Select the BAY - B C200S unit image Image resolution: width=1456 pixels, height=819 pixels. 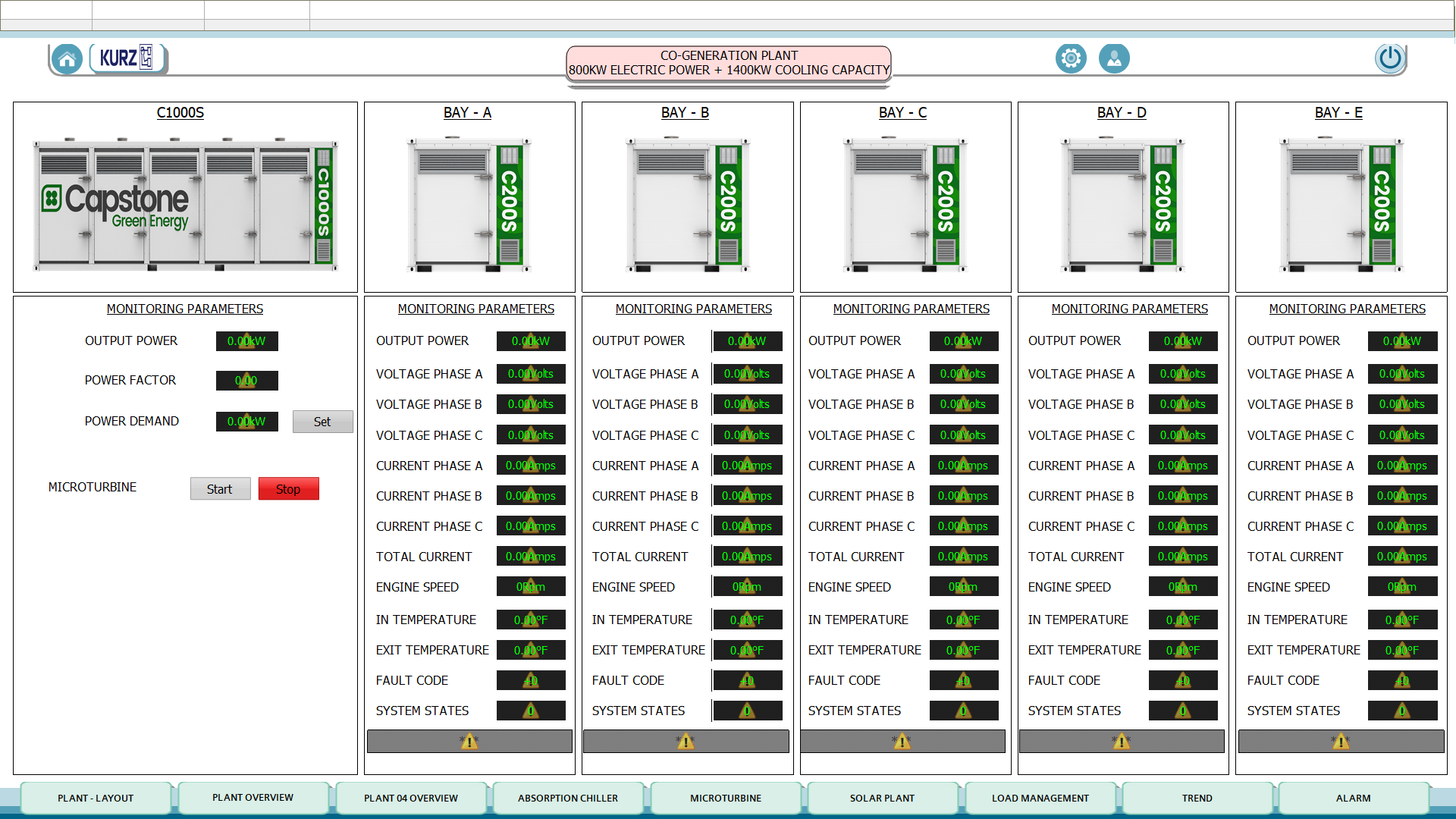tap(687, 205)
